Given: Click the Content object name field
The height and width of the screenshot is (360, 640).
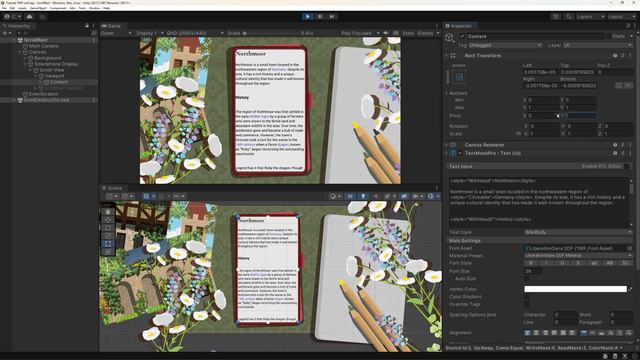Looking at the screenshot, I should (536, 36).
